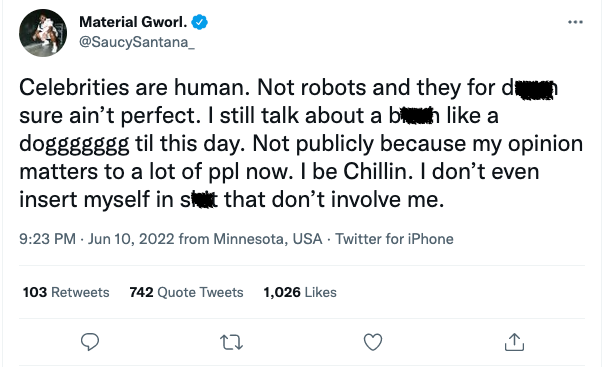The image size is (602, 367).
Task: Open the round profile avatar photo
Action: (43, 33)
